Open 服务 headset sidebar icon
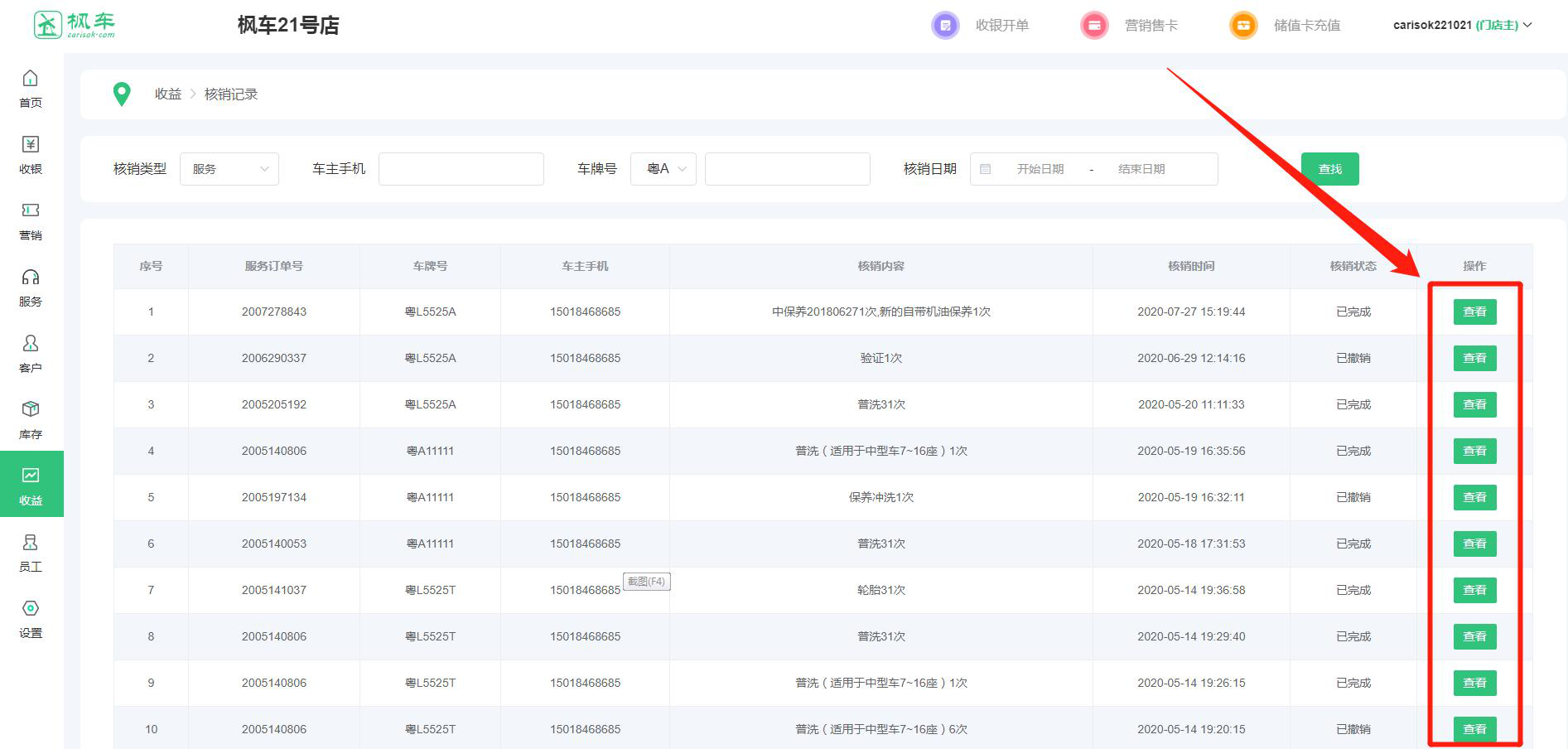Viewport: 1568px width, 749px height. coord(31,277)
